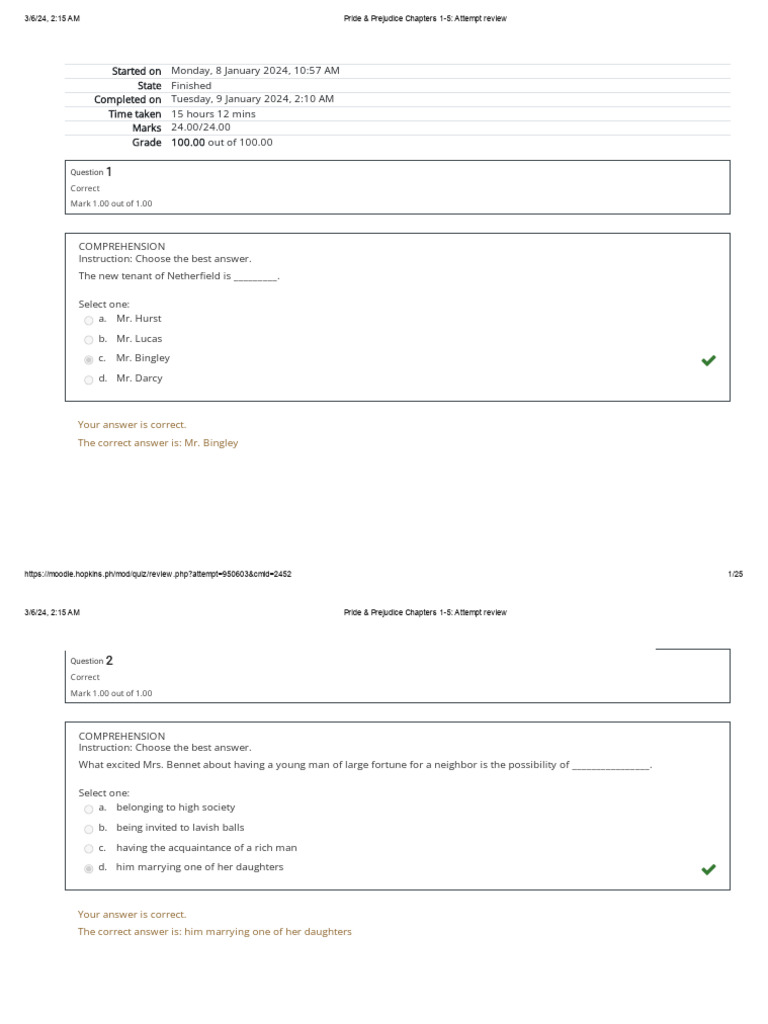Click the first page title header text
The width and height of the screenshot is (768, 1024).
[x=425, y=18]
